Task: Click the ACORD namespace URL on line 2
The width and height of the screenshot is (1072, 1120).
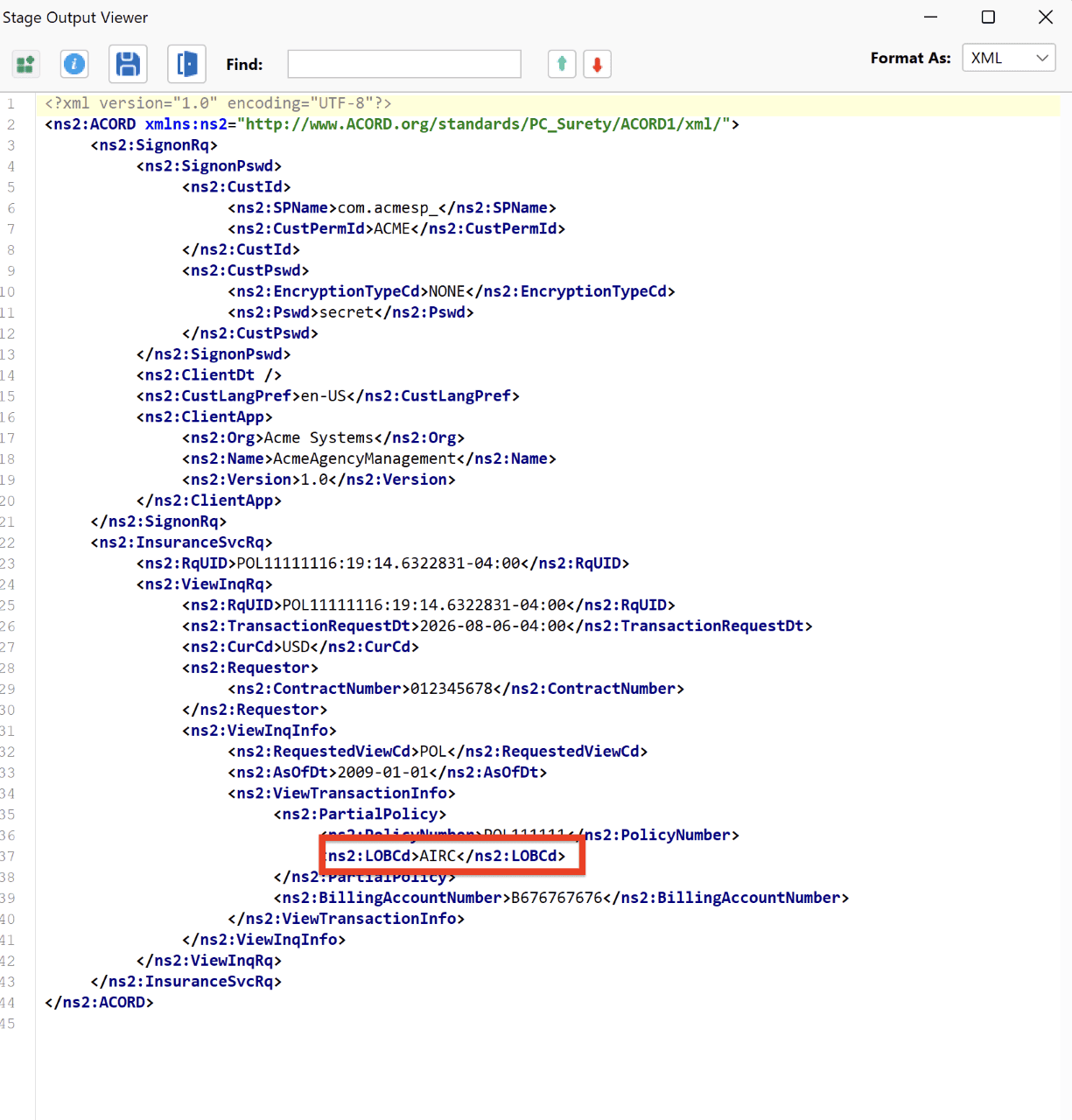Action: coord(484,124)
